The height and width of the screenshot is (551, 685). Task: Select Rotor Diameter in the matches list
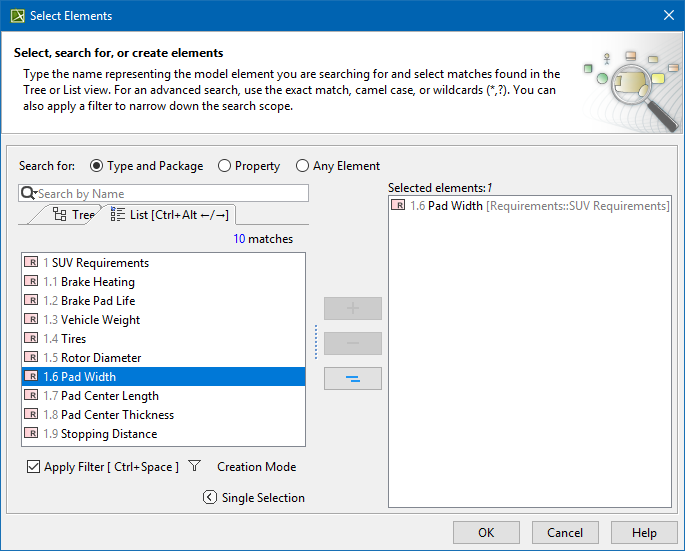pyautogui.click(x=100, y=358)
